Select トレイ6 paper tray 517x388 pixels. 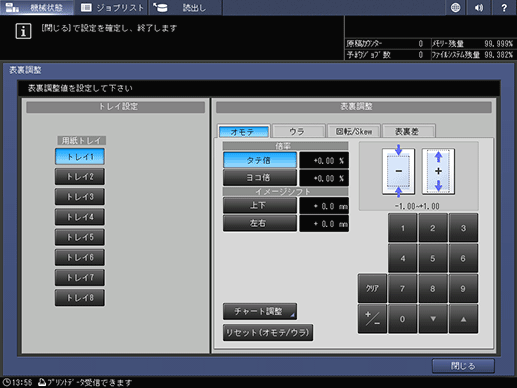point(80,257)
